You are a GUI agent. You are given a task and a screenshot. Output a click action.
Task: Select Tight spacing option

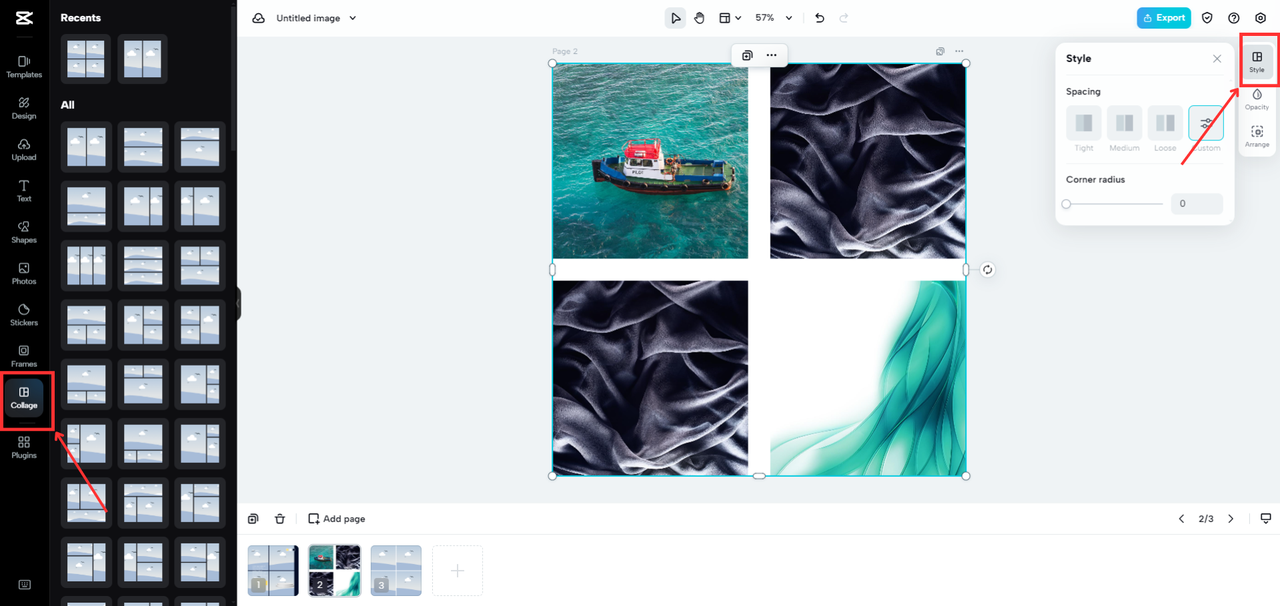[x=1084, y=123]
